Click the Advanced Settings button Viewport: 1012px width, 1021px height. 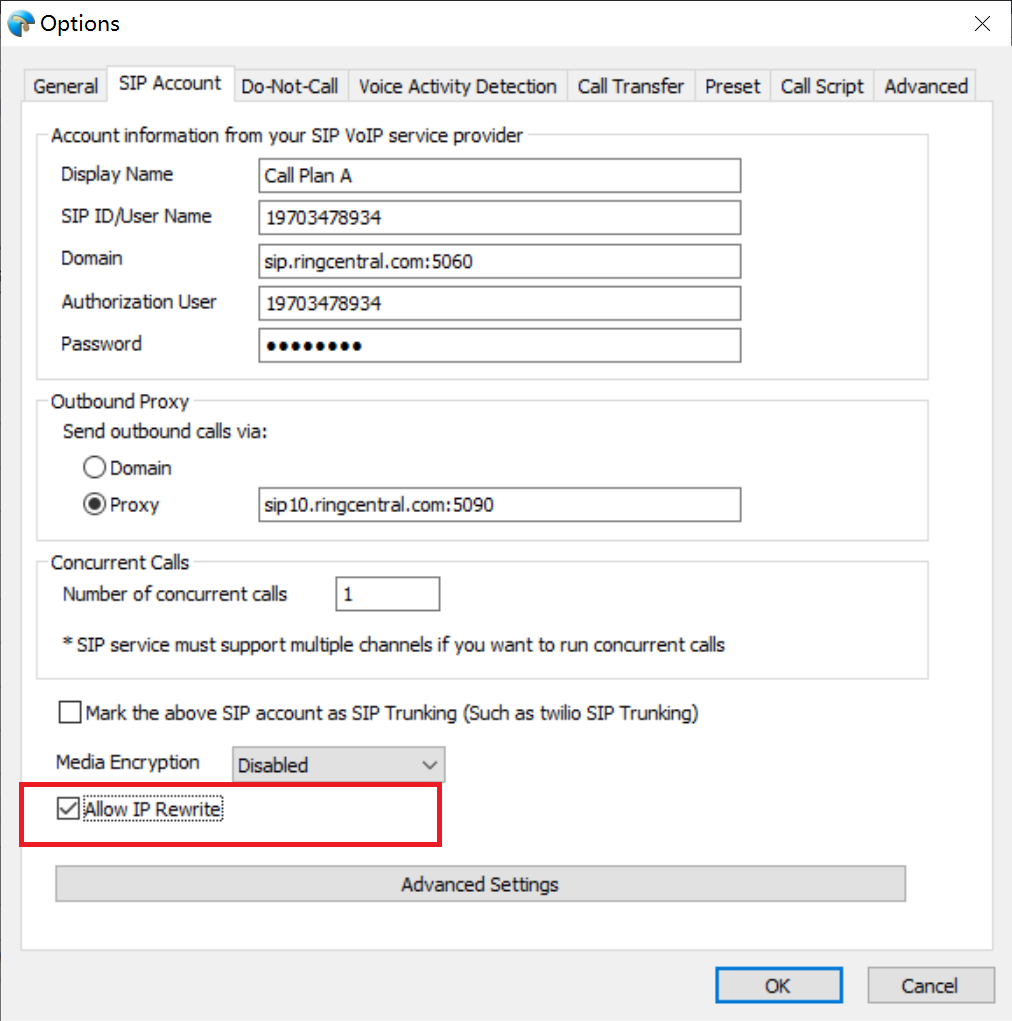[479, 884]
